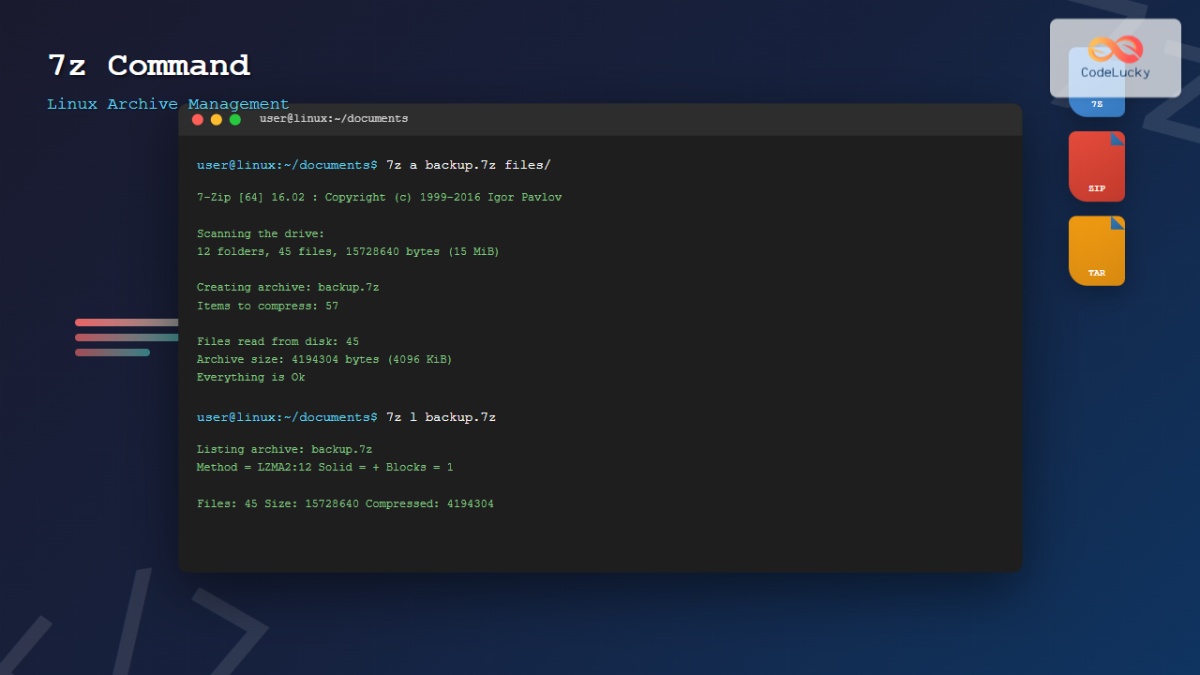Click the red terminal traffic light
The height and width of the screenshot is (675, 1200).
197,119
